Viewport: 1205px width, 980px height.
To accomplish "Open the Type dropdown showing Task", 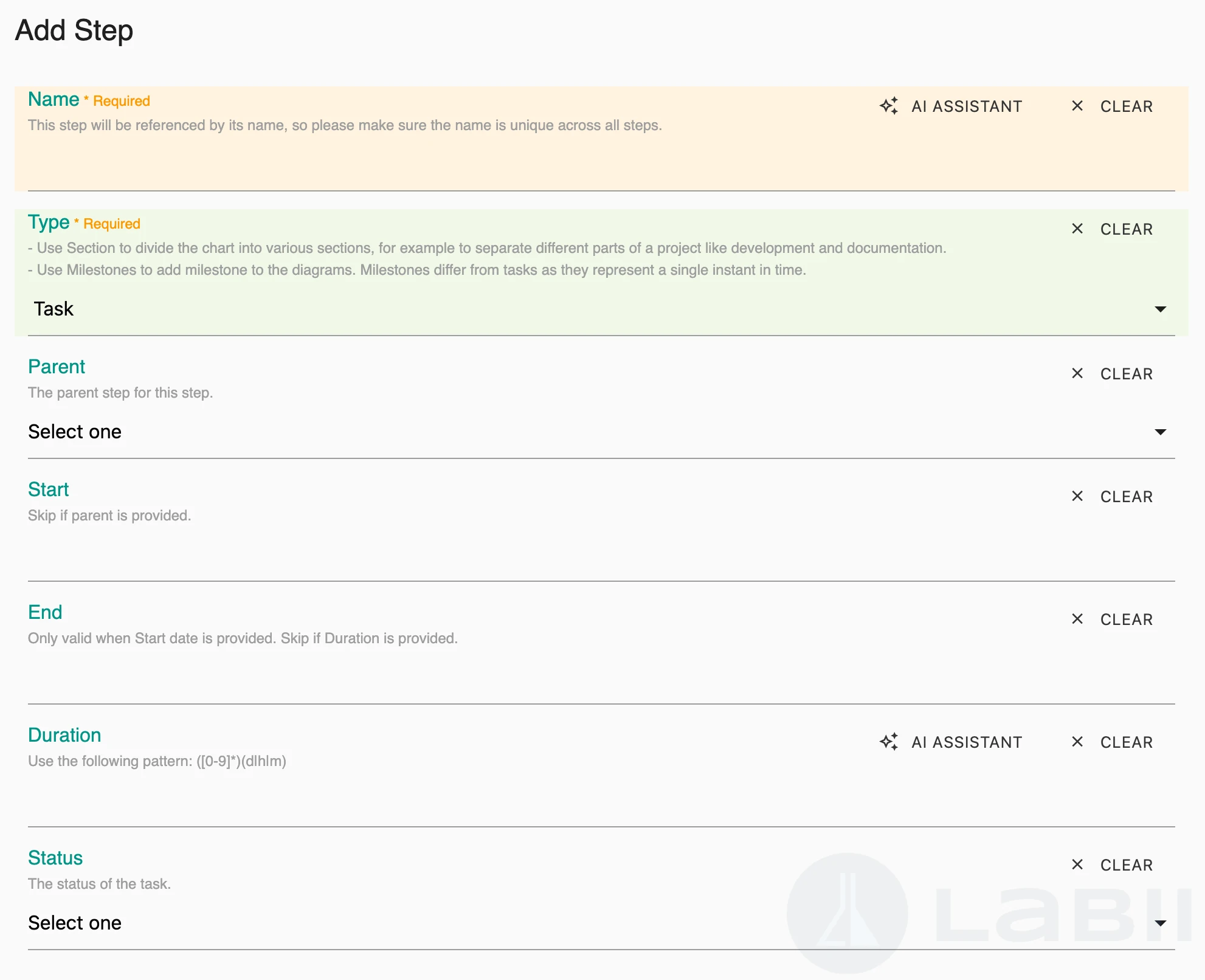I will point(601,309).
